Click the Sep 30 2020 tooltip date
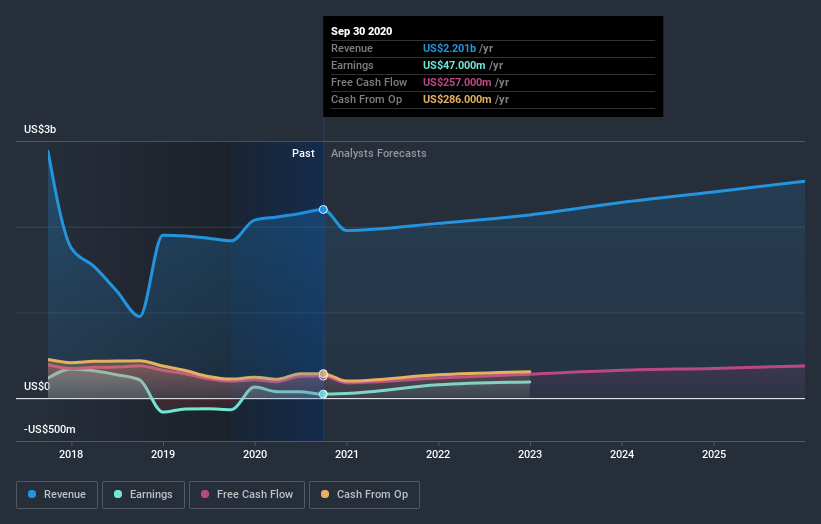This screenshot has height=524, width=821. pos(361,31)
